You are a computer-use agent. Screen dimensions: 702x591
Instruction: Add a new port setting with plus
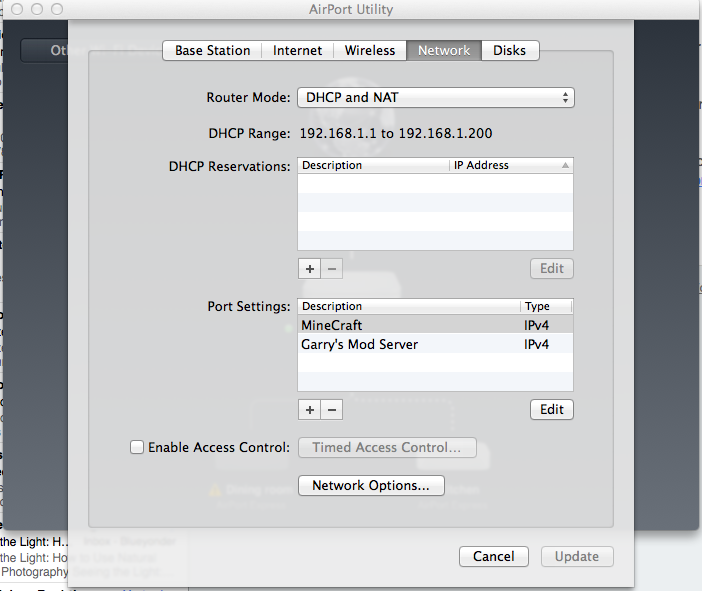click(x=310, y=410)
